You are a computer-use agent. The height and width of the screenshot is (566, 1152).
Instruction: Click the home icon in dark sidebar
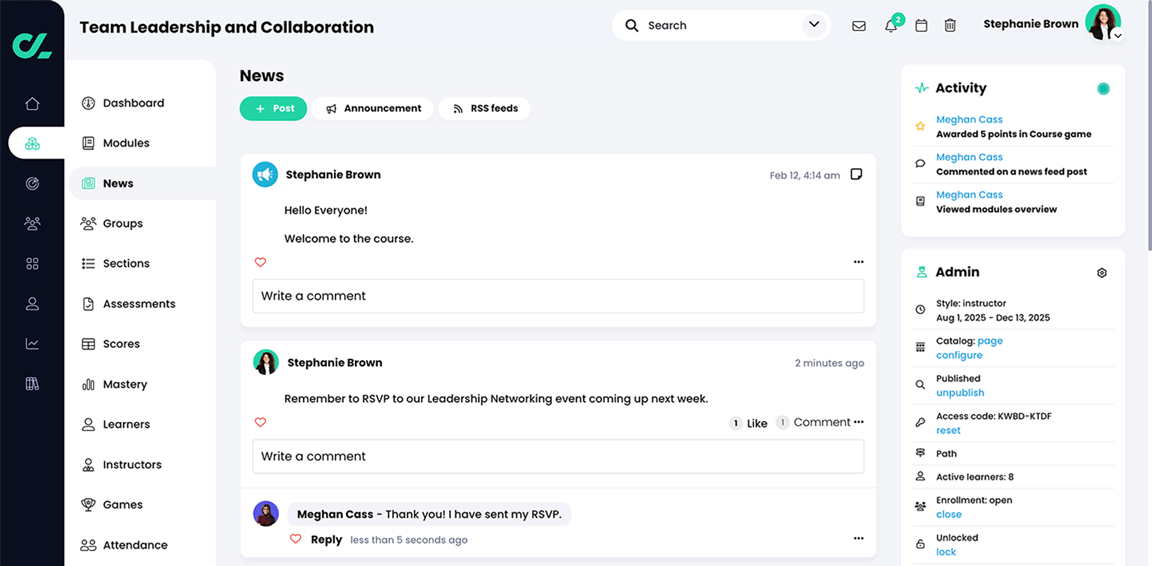(x=32, y=104)
